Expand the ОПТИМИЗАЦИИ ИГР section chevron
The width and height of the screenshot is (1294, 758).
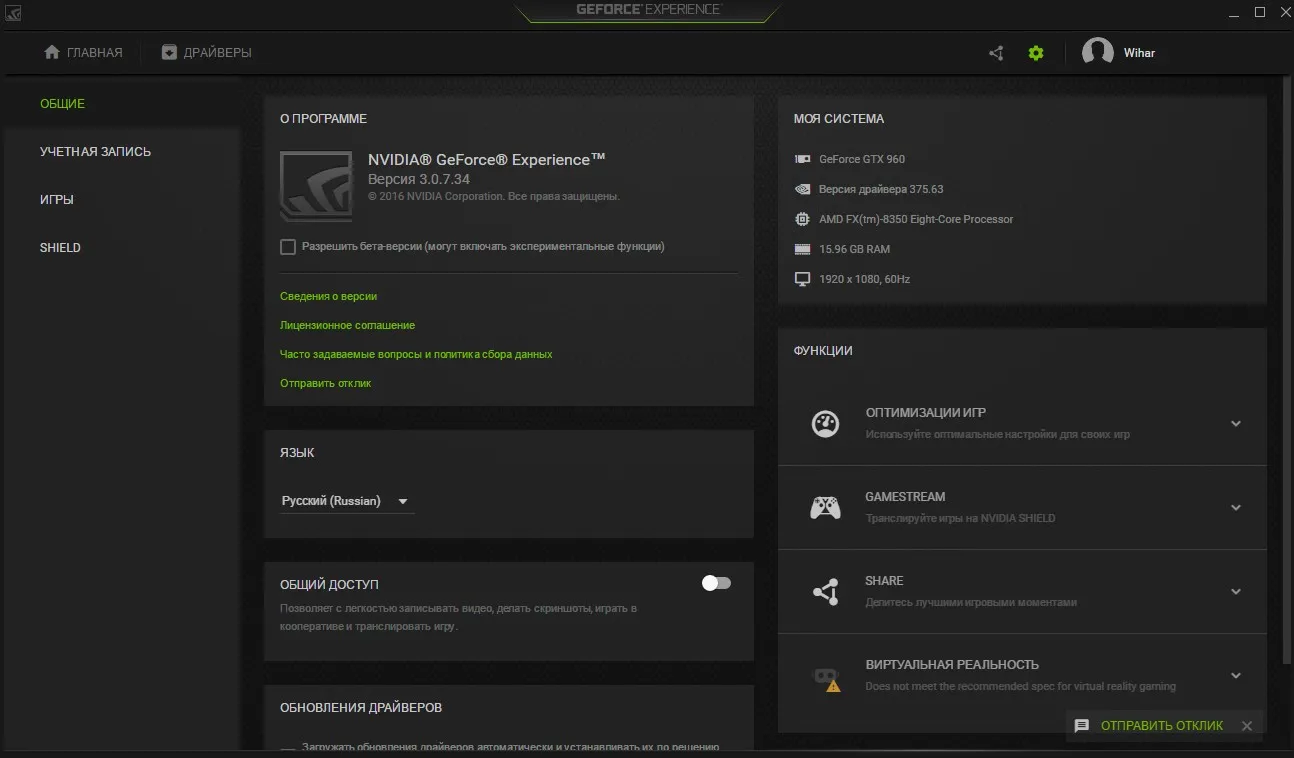[x=1236, y=423]
